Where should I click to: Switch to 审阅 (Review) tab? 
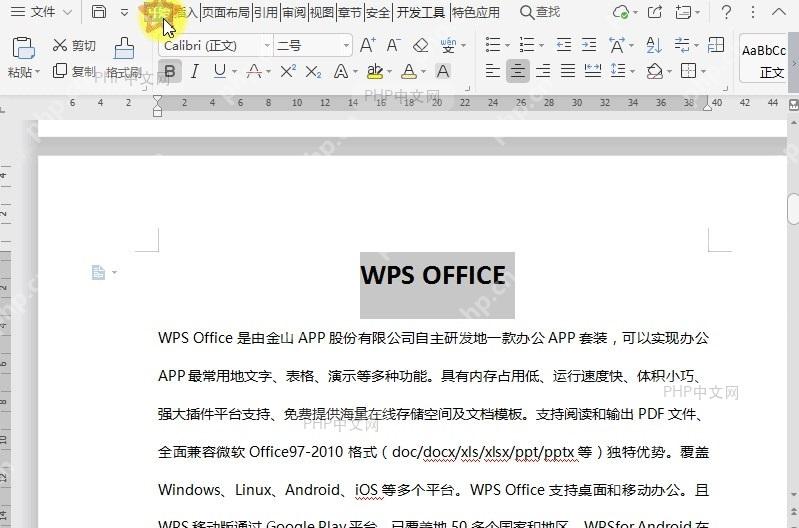[x=294, y=12]
